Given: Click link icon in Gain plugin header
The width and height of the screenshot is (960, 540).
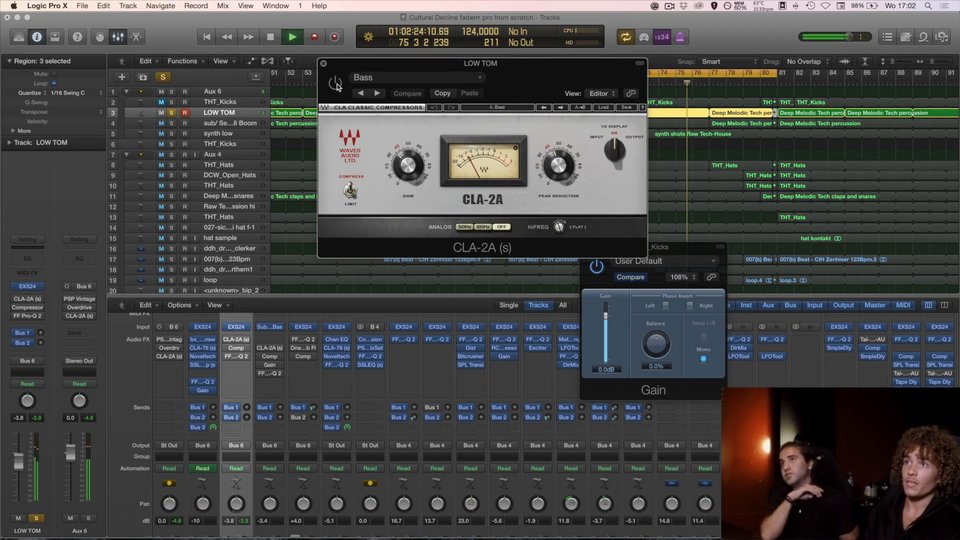Looking at the screenshot, I should [711, 277].
